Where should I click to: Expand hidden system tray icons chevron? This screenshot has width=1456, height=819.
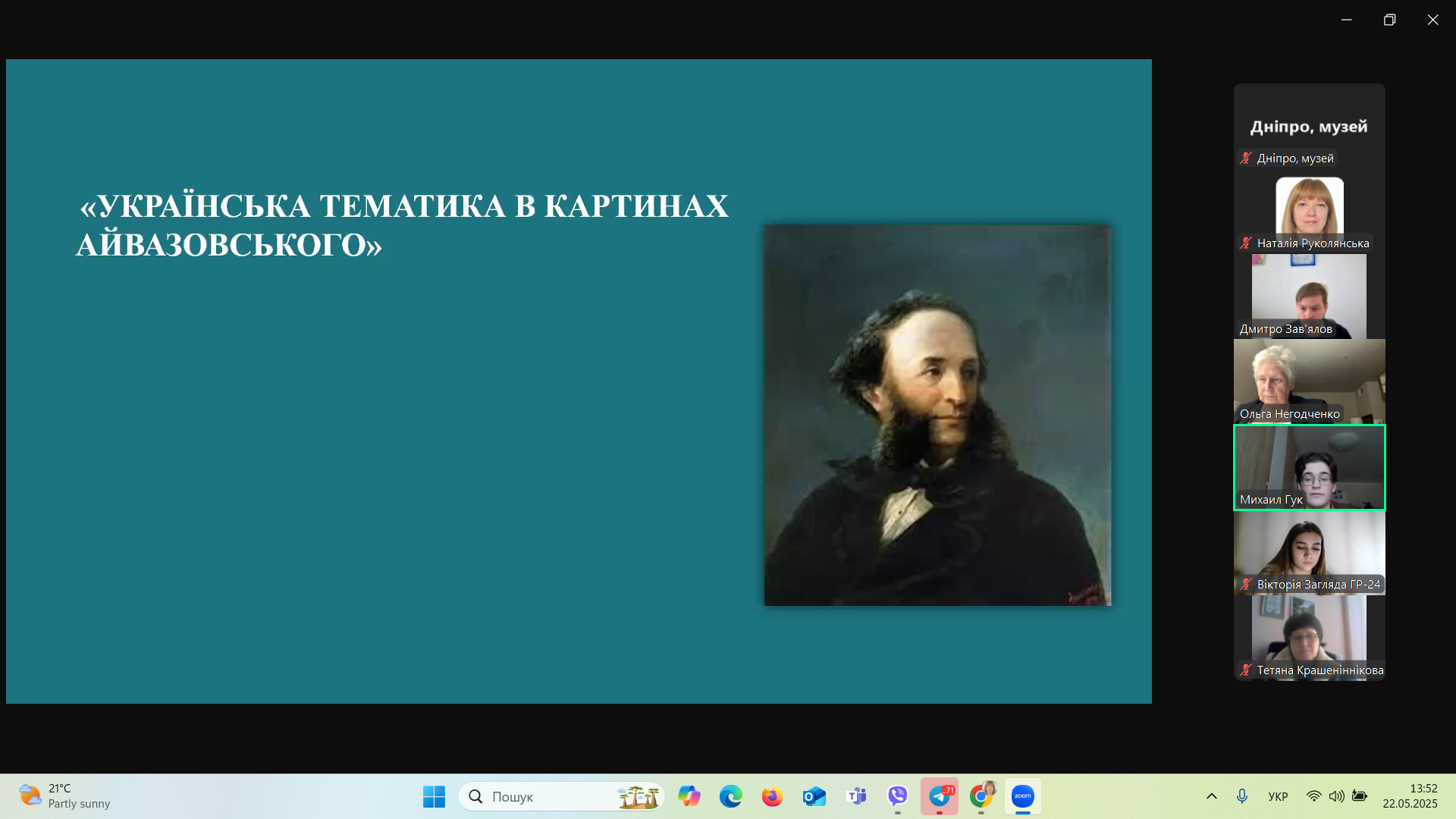click(x=1212, y=796)
